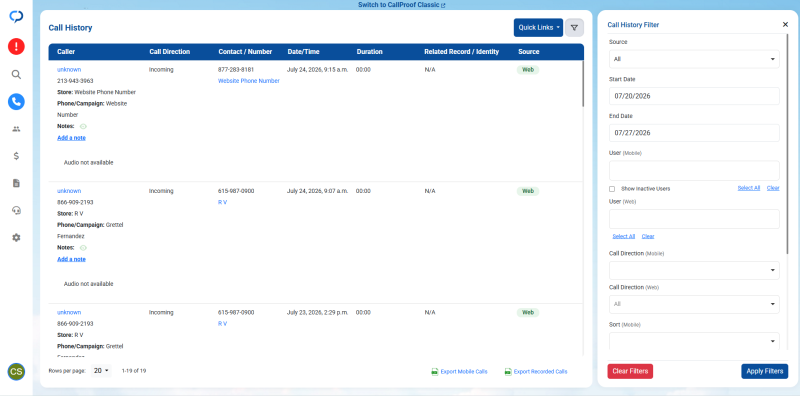Open Call Direction (Web) dropdown
800x396 pixels.
point(694,304)
